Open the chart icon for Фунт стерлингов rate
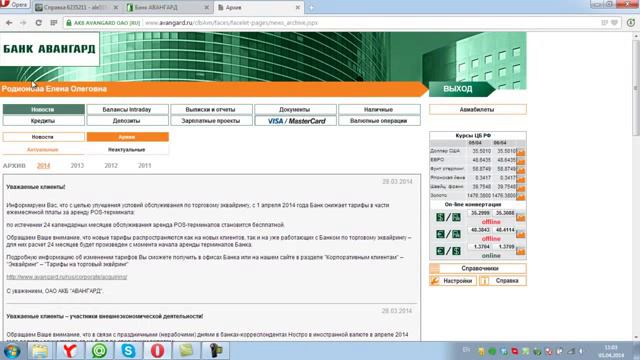The width and height of the screenshot is (640, 360). [521, 169]
